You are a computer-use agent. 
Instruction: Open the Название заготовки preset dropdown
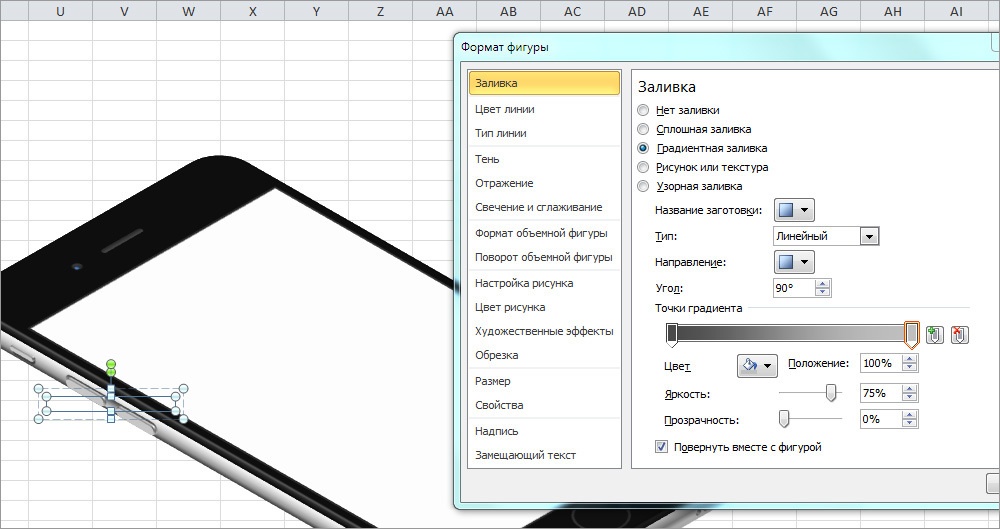794,210
